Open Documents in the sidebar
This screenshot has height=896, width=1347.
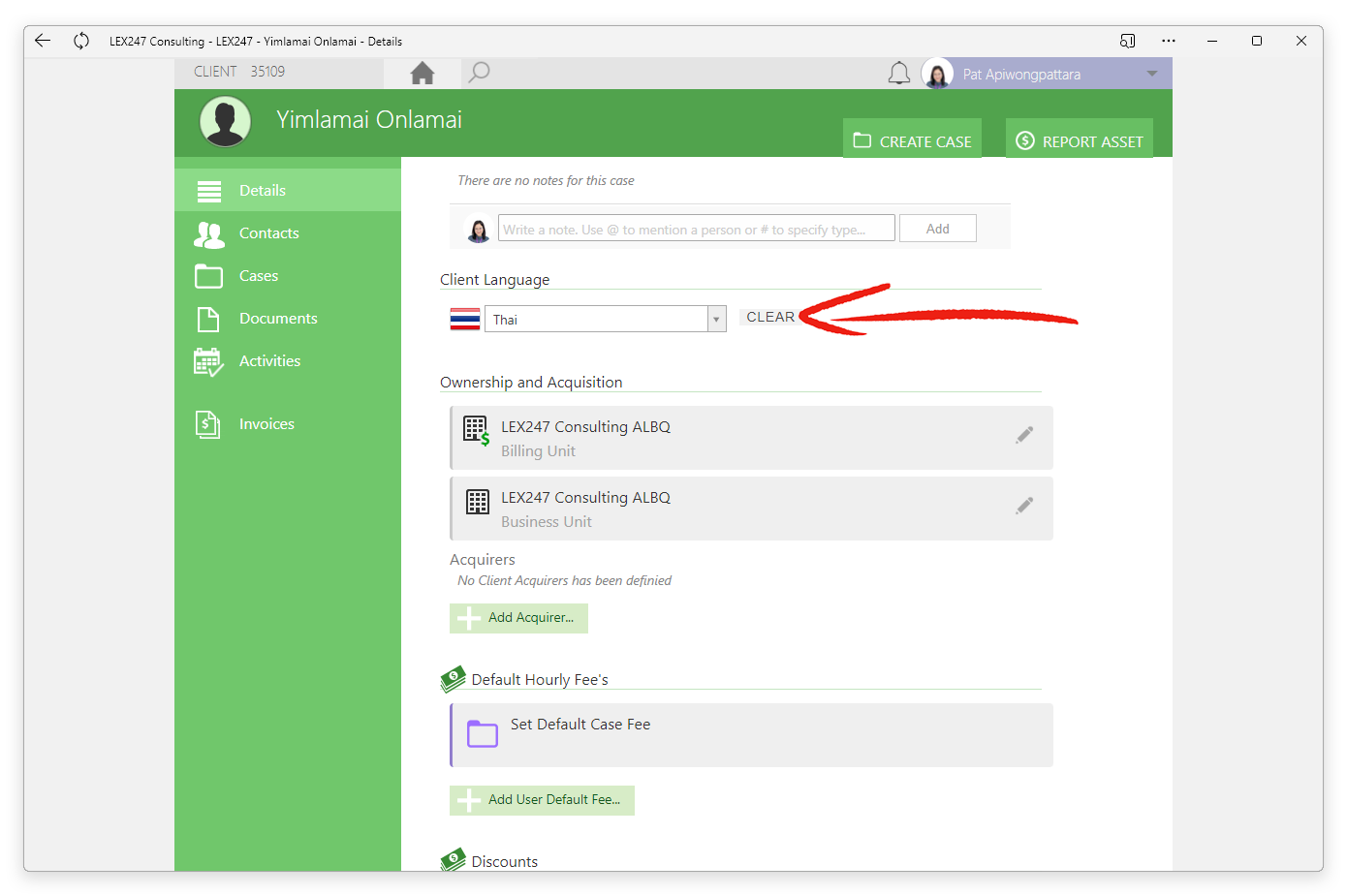288,318
